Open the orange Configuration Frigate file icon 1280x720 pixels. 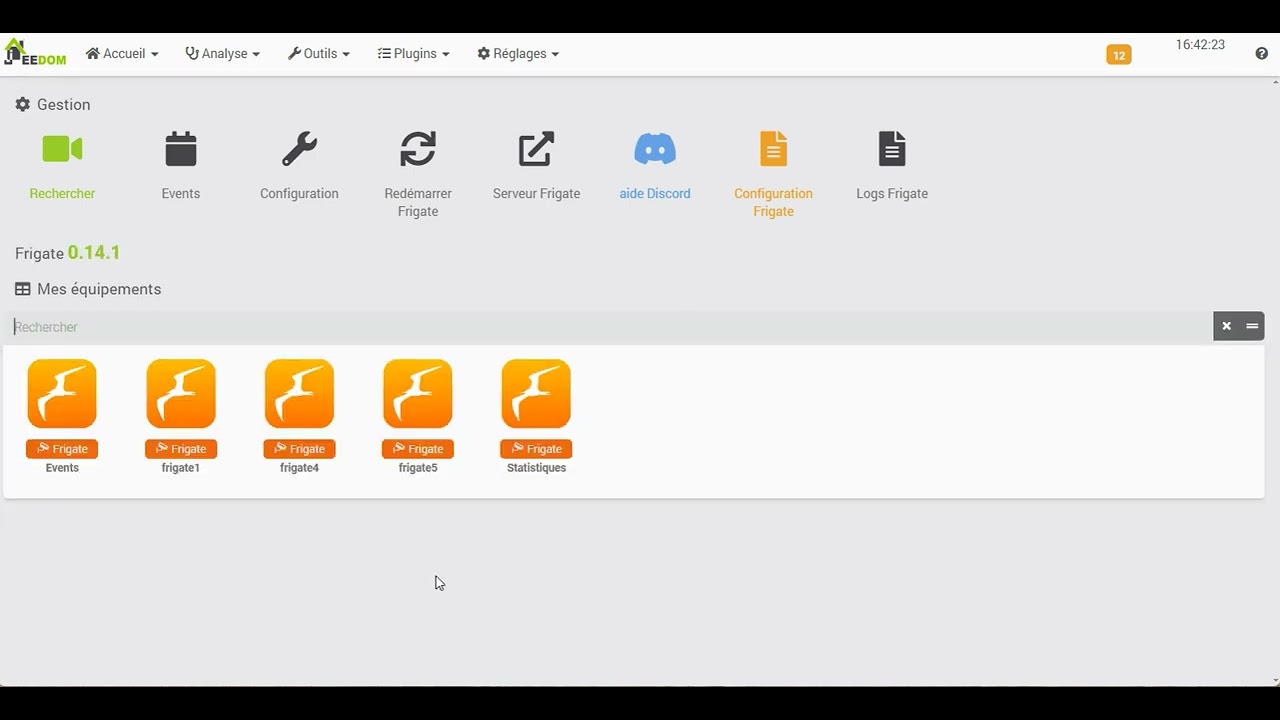(773, 149)
